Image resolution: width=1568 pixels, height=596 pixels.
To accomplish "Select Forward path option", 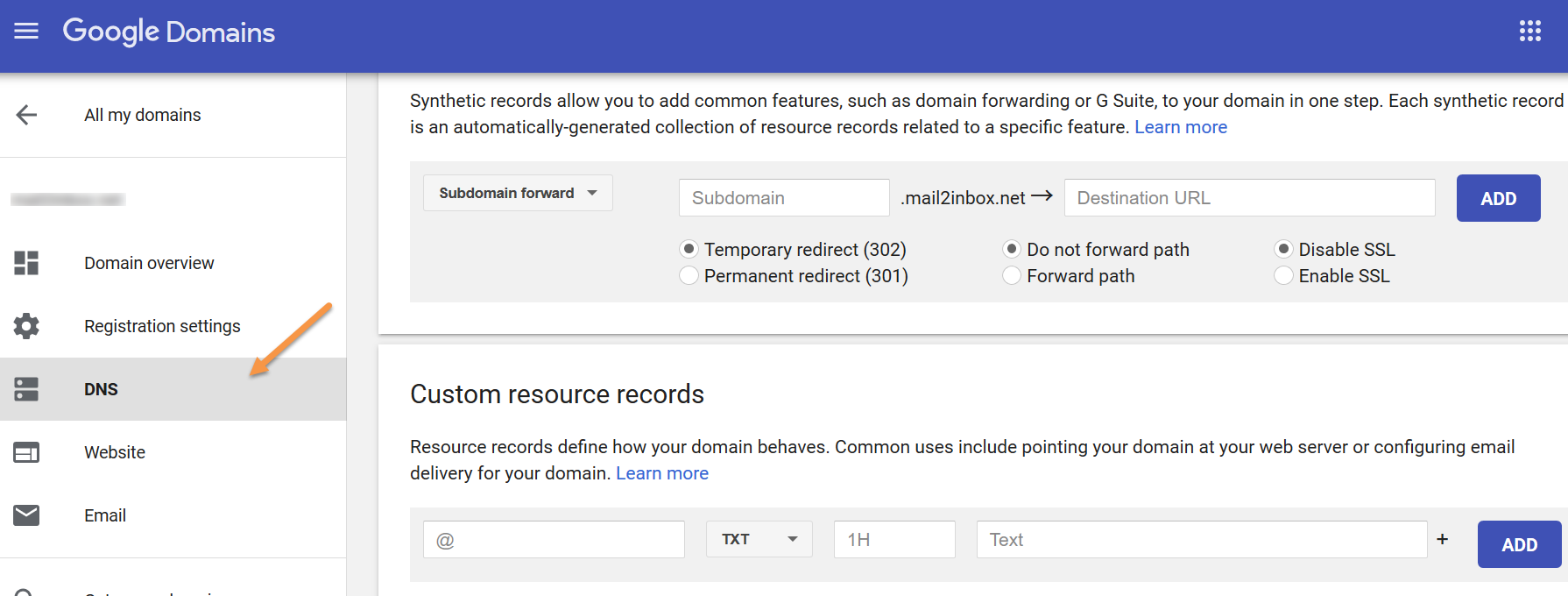I will [x=1012, y=276].
